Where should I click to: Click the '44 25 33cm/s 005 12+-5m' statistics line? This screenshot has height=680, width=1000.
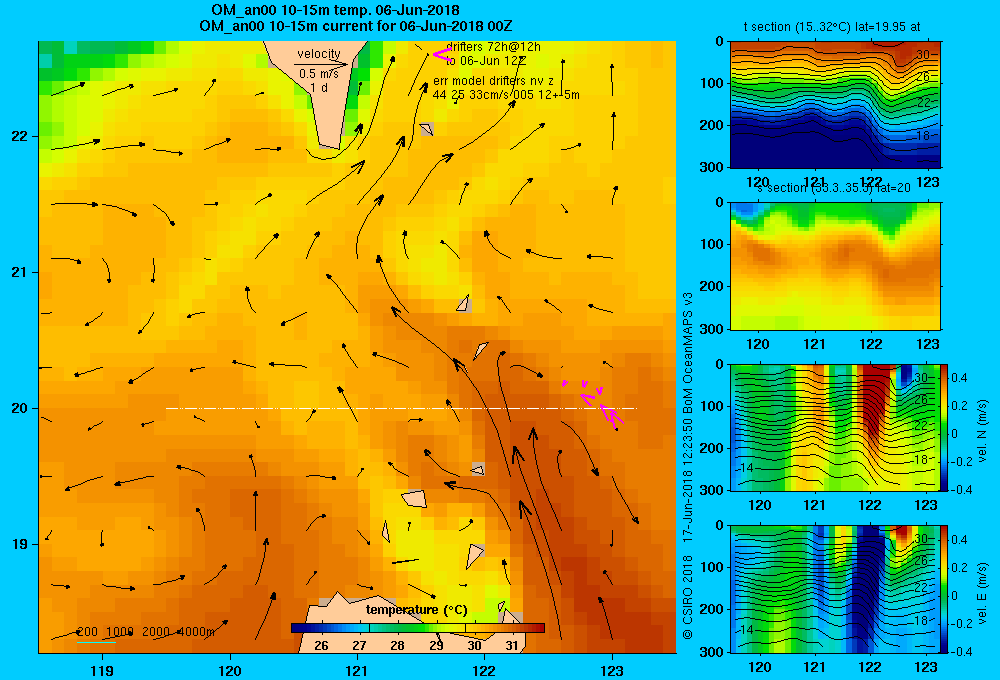[506, 95]
